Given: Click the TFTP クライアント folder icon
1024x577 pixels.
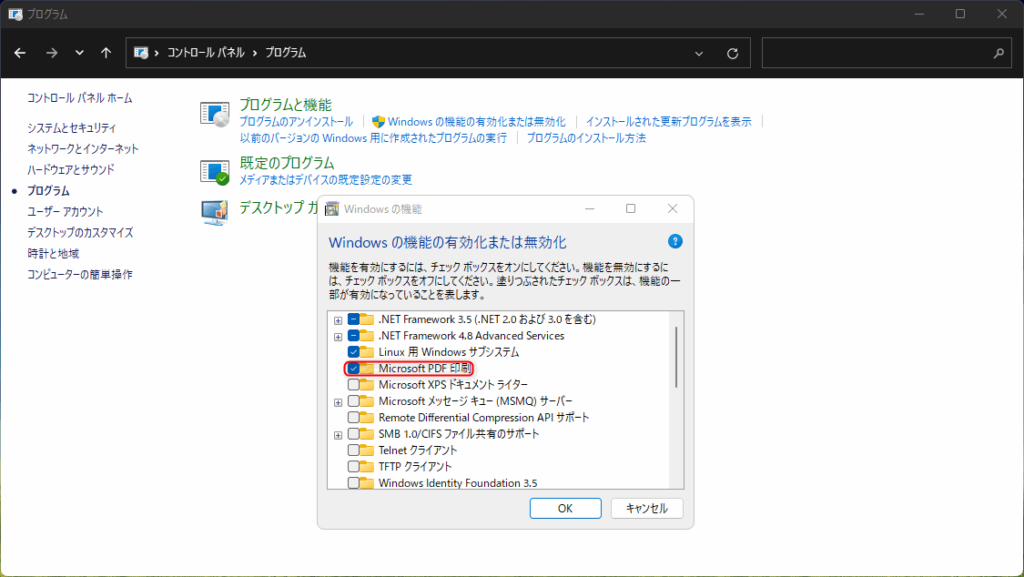Looking at the screenshot, I should (x=367, y=466).
